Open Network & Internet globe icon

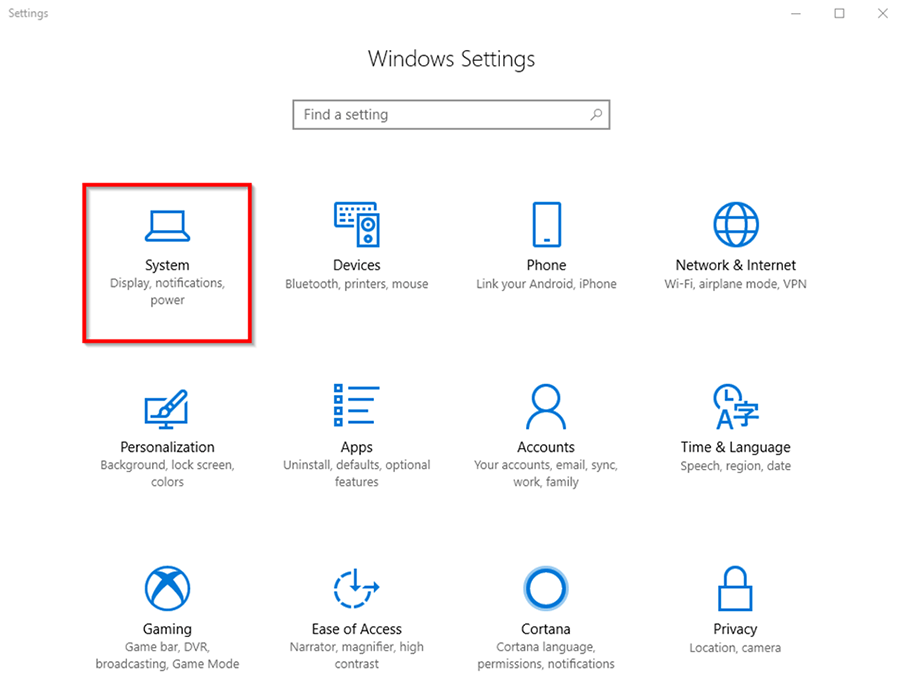pyautogui.click(x=736, y=224)
